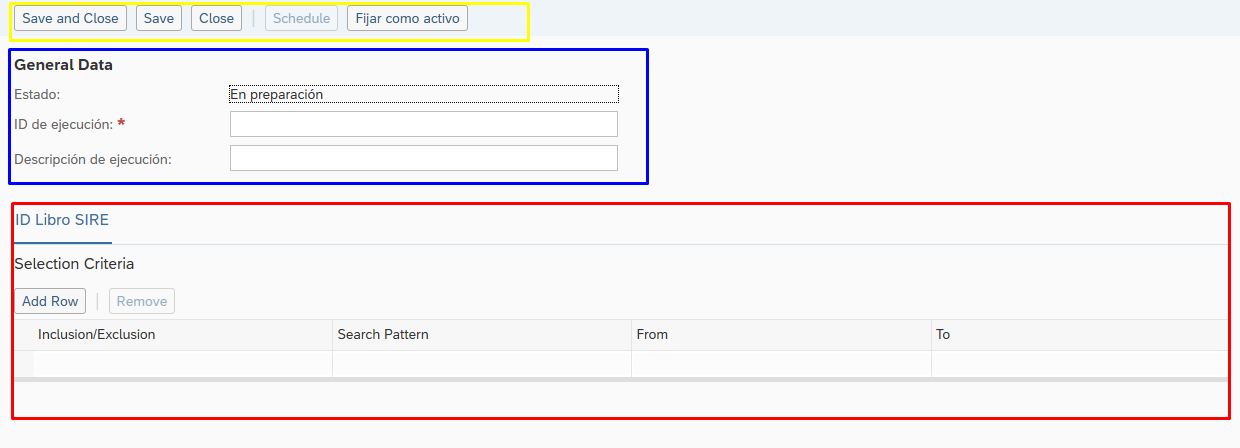Image resolution: width=1240 pixels, height=448 pixels.
Task: Click the Save and Close button
Action: [x=70, y=18]
